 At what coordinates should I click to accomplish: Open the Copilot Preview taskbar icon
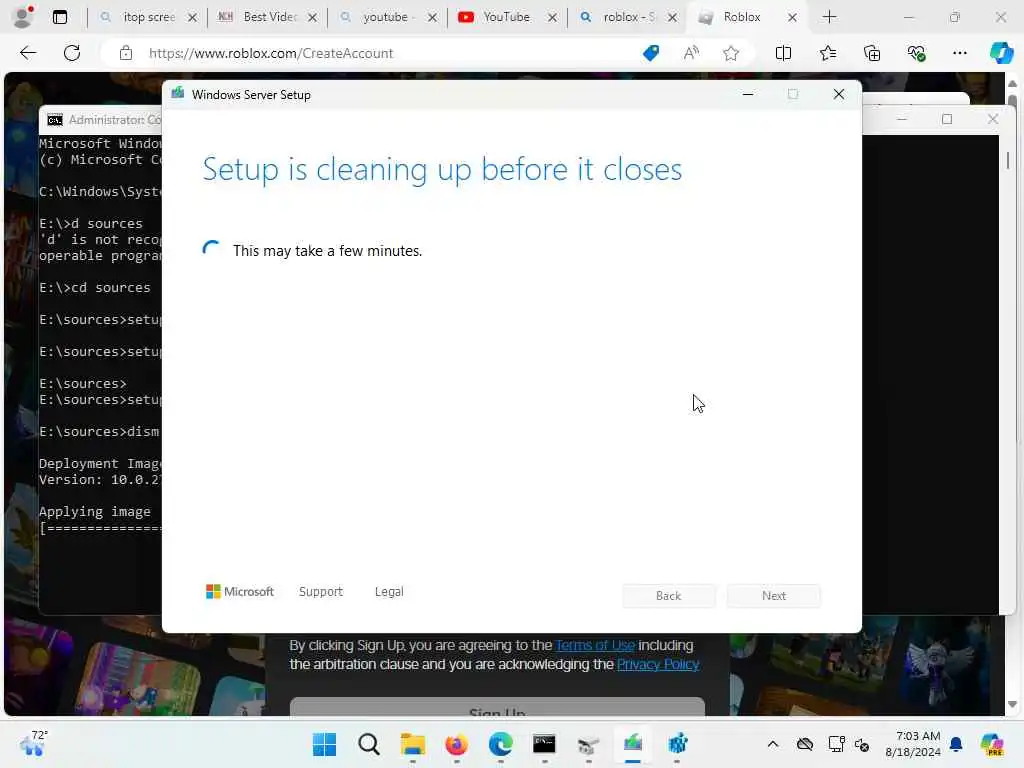993,744
